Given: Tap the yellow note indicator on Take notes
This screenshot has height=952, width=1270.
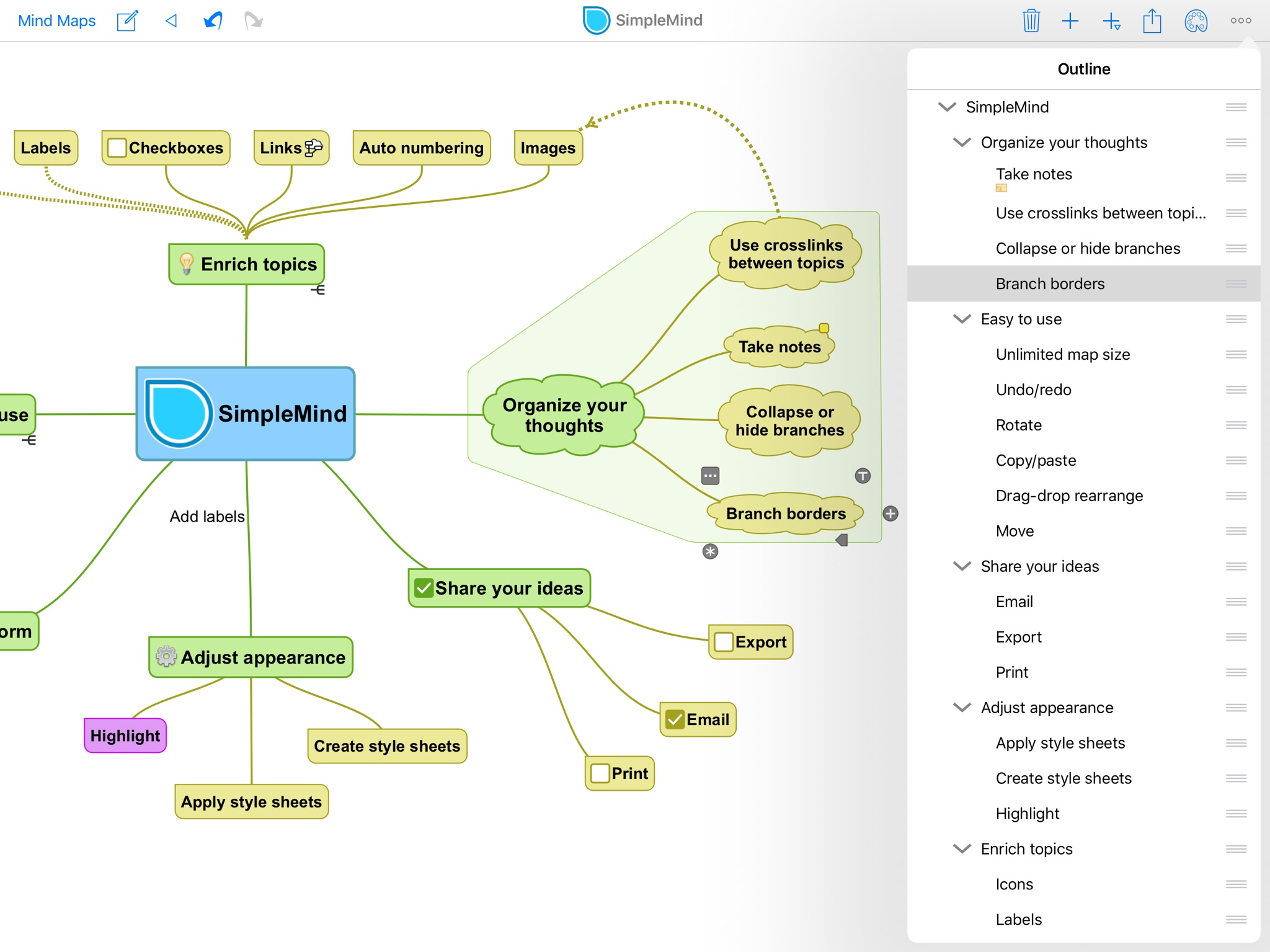Looking at the screenshot, I should (824, 328).
